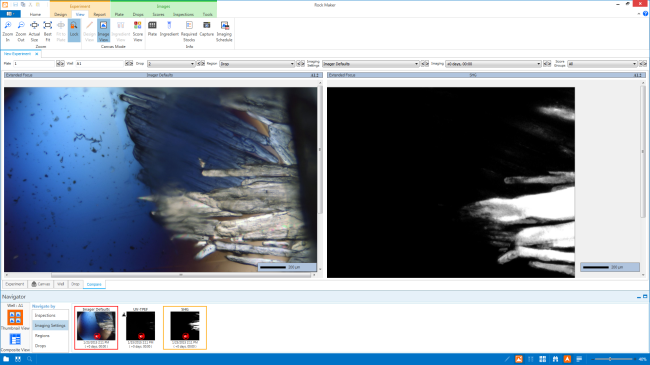This screenshot has height=365, width=650.
Task: Switch to Composite View in Navigator
Action: click(x=15, y=342)
